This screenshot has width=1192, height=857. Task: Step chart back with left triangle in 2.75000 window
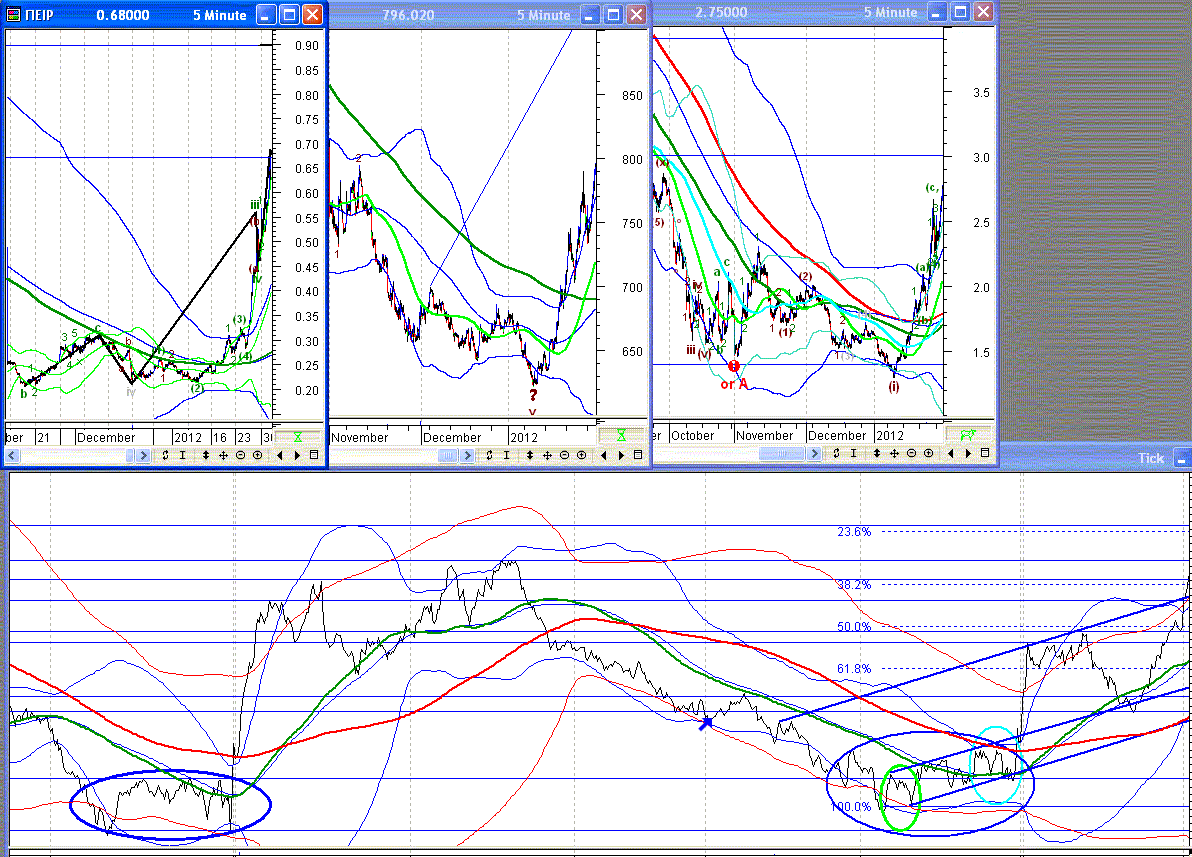(x=950, y=452)
